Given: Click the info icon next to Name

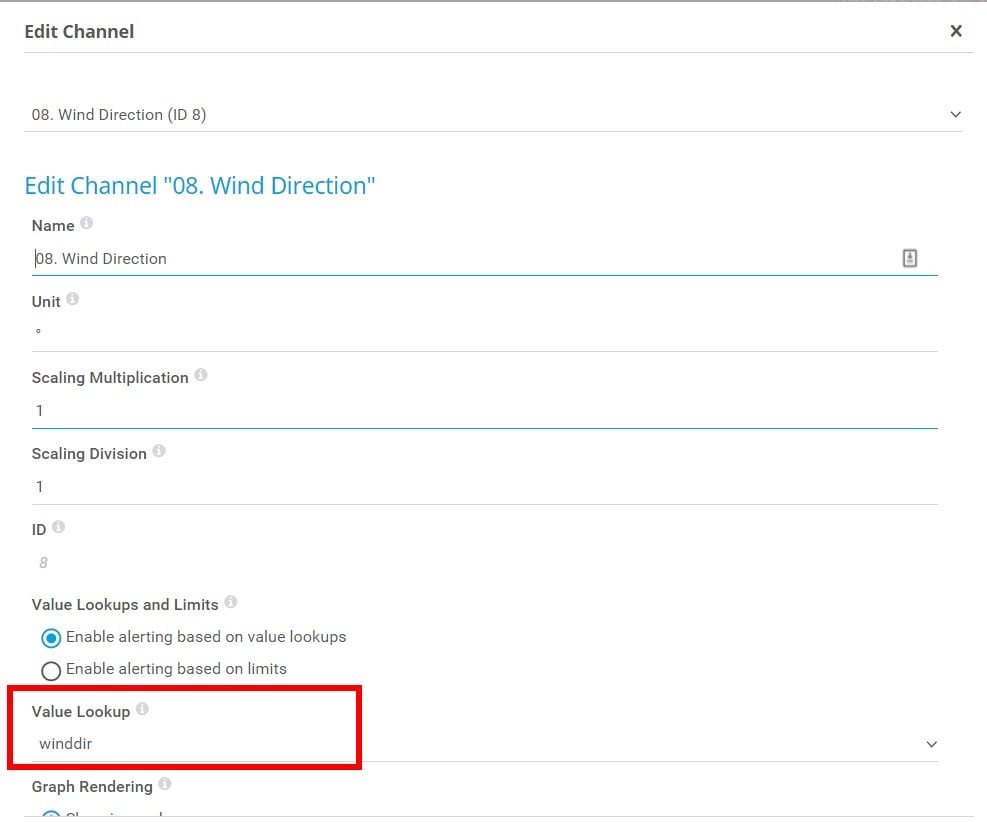Looking at the screenshot, I should [86, 223].
